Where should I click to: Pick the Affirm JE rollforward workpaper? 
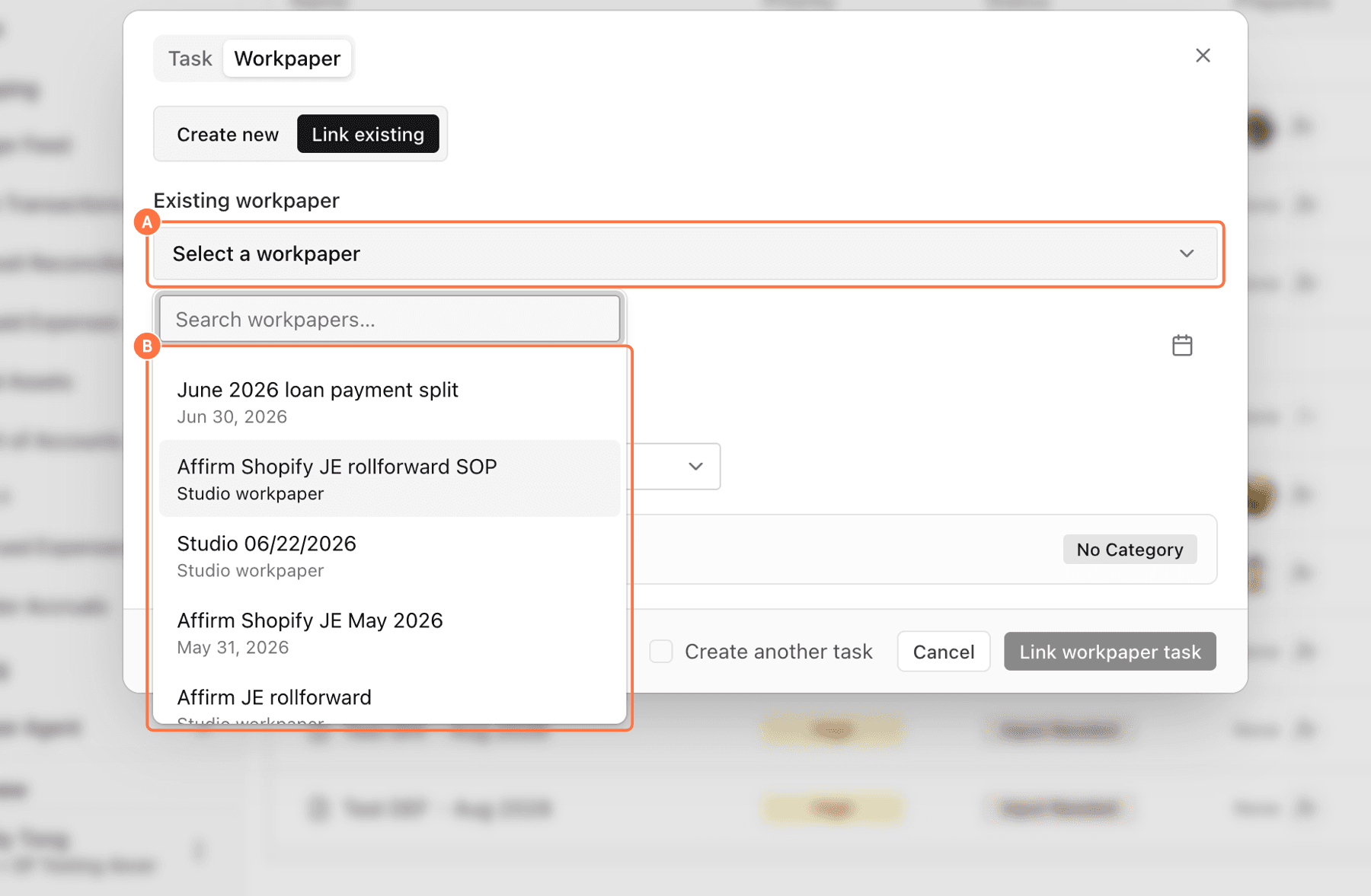tap(389, 698)
